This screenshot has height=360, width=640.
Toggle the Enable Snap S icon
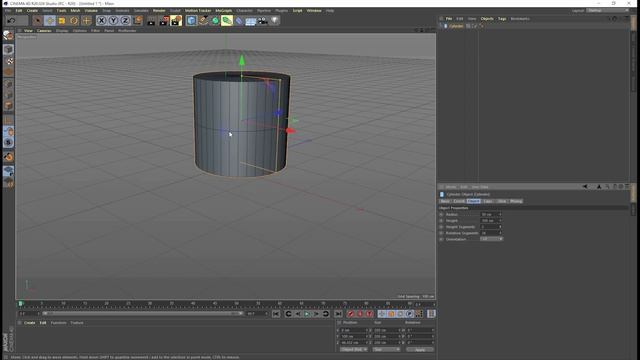click(8, 142)
